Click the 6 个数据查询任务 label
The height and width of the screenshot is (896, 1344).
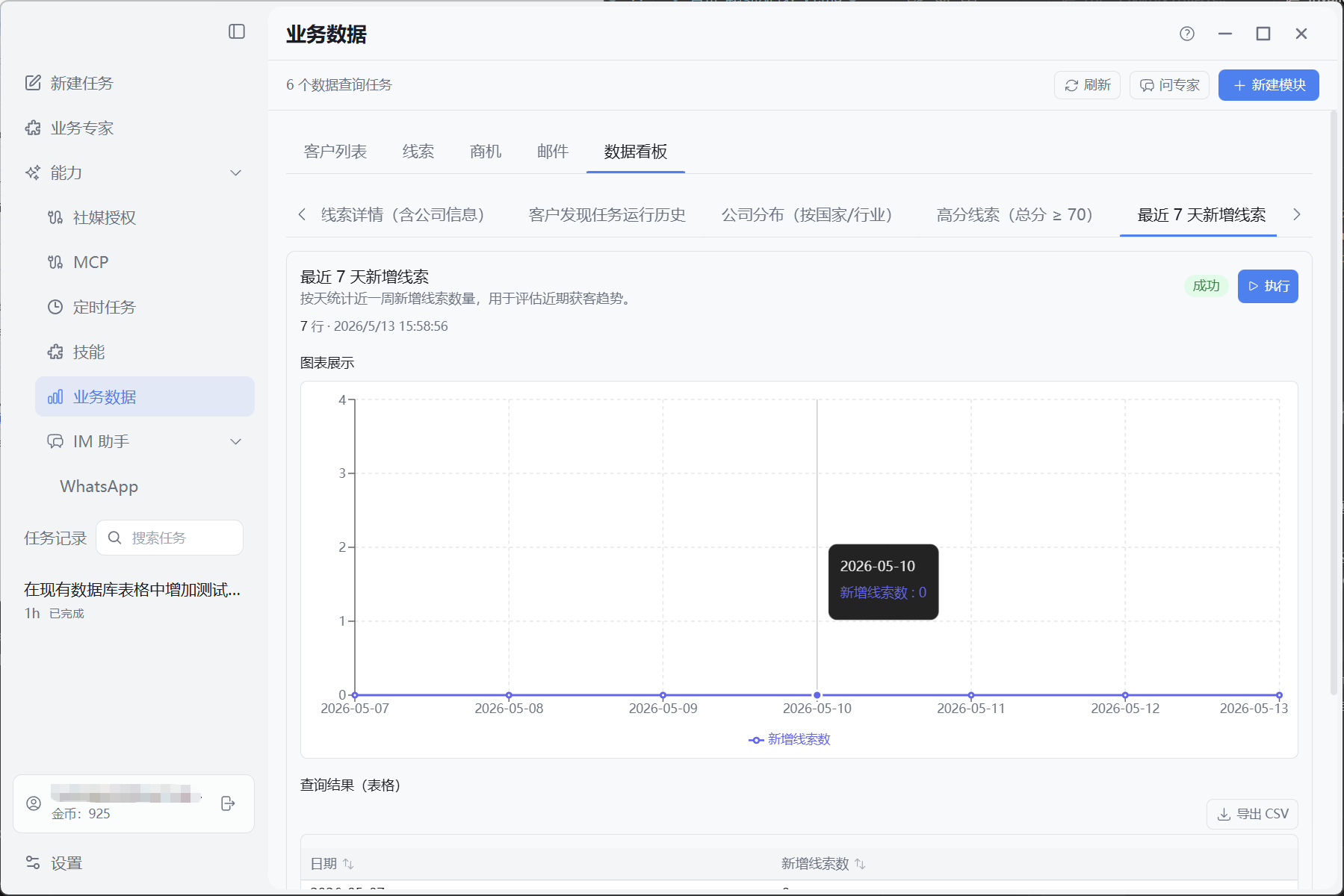coord(339,85)
